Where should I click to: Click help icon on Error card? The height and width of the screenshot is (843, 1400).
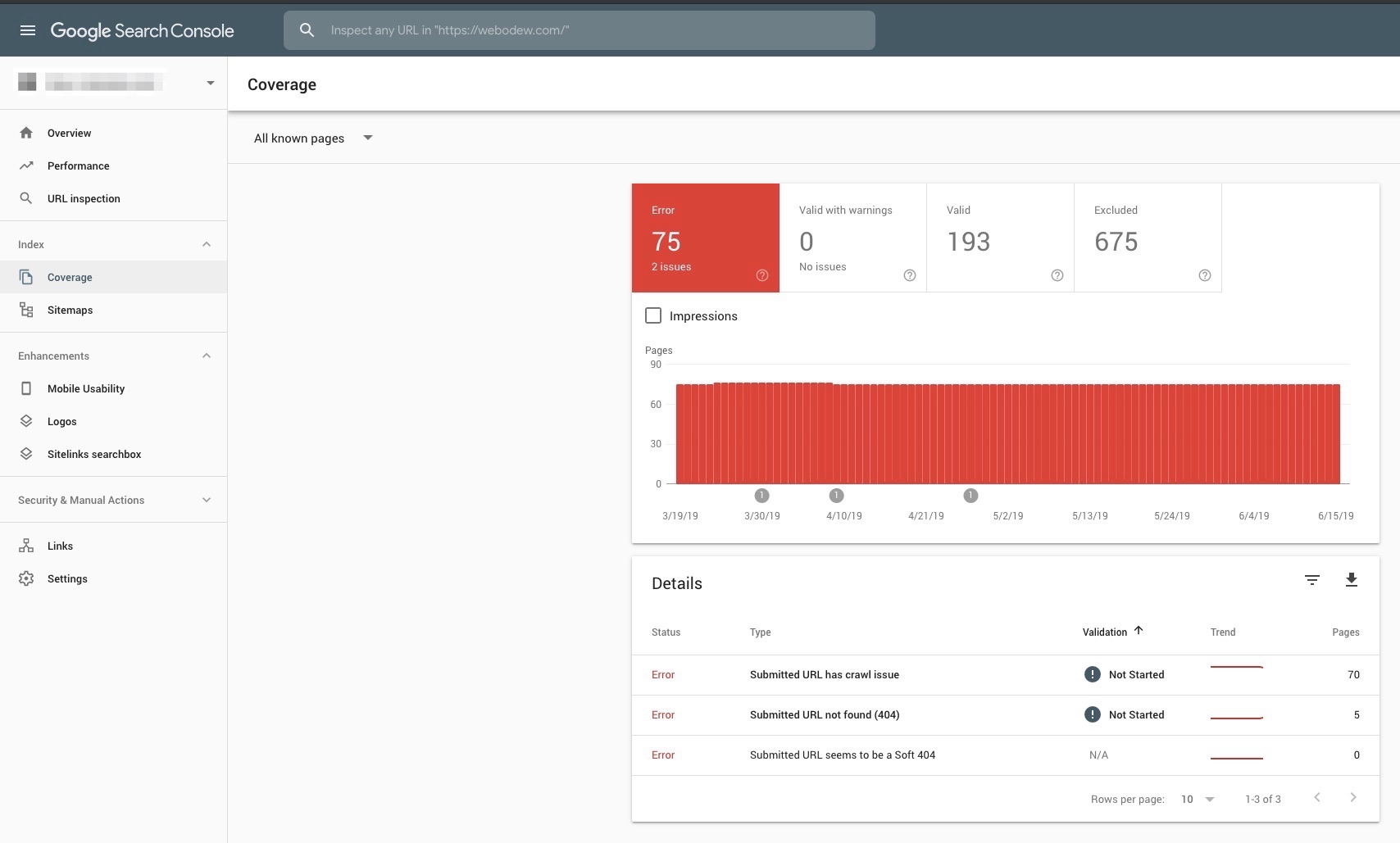[x=762, y=275]
